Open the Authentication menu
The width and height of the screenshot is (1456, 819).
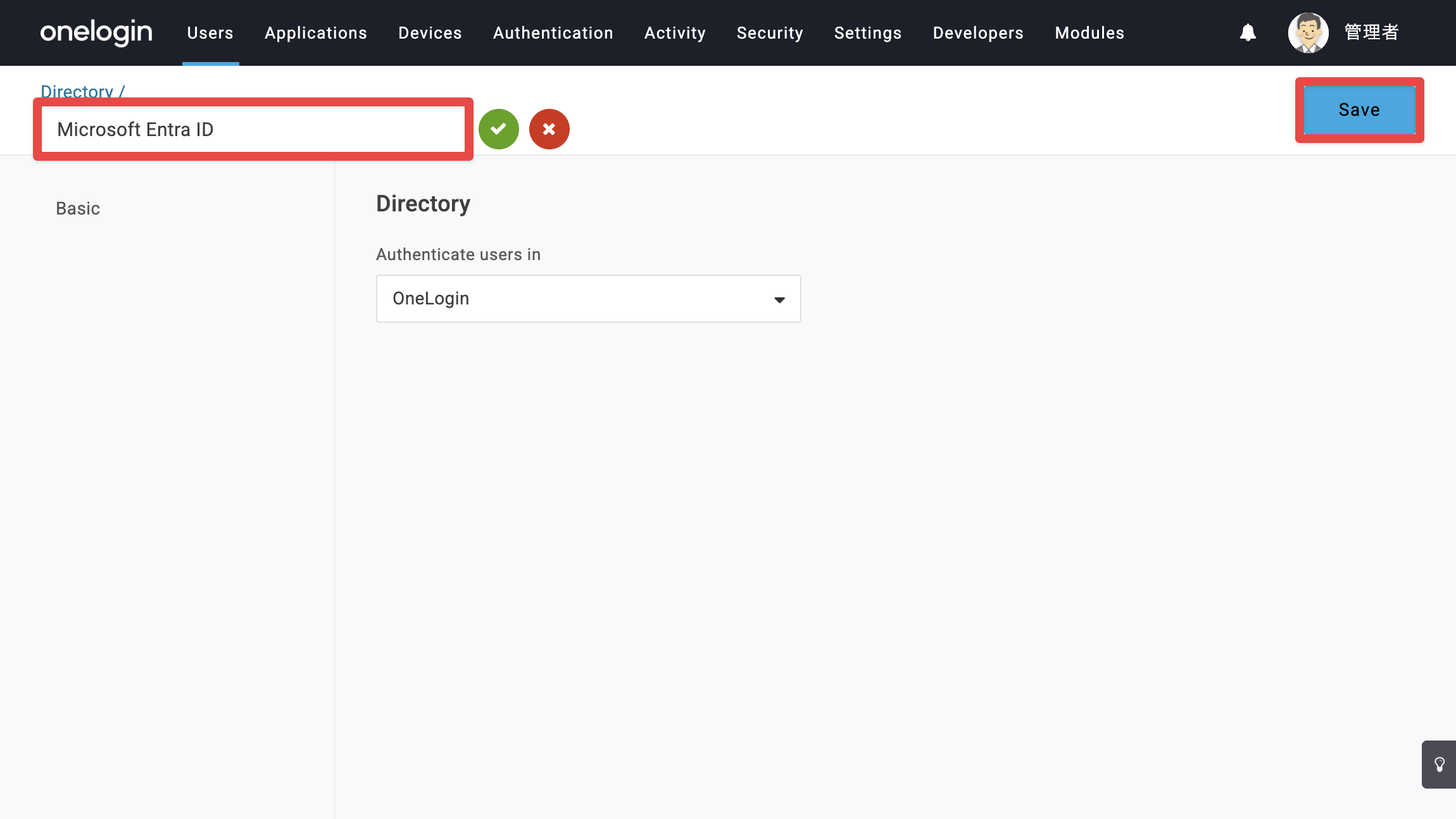(x=553, y=33)
